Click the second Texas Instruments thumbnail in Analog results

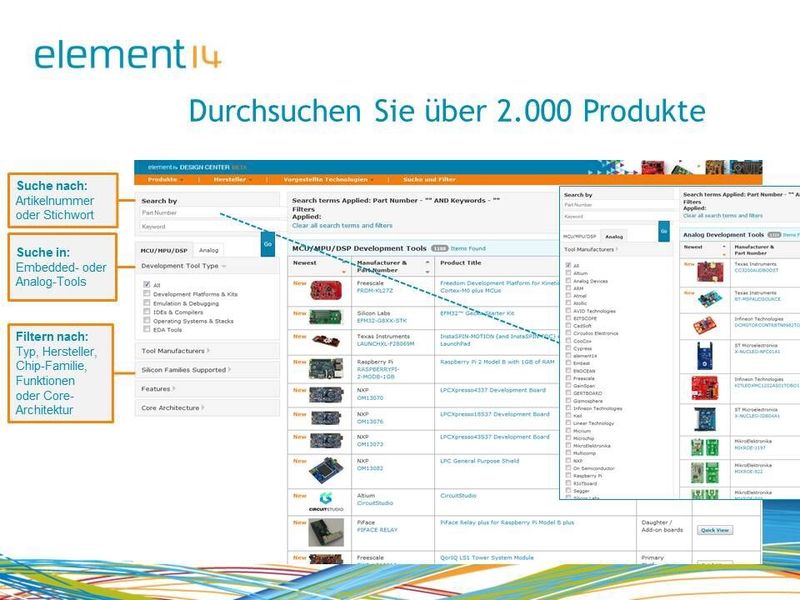710,299
